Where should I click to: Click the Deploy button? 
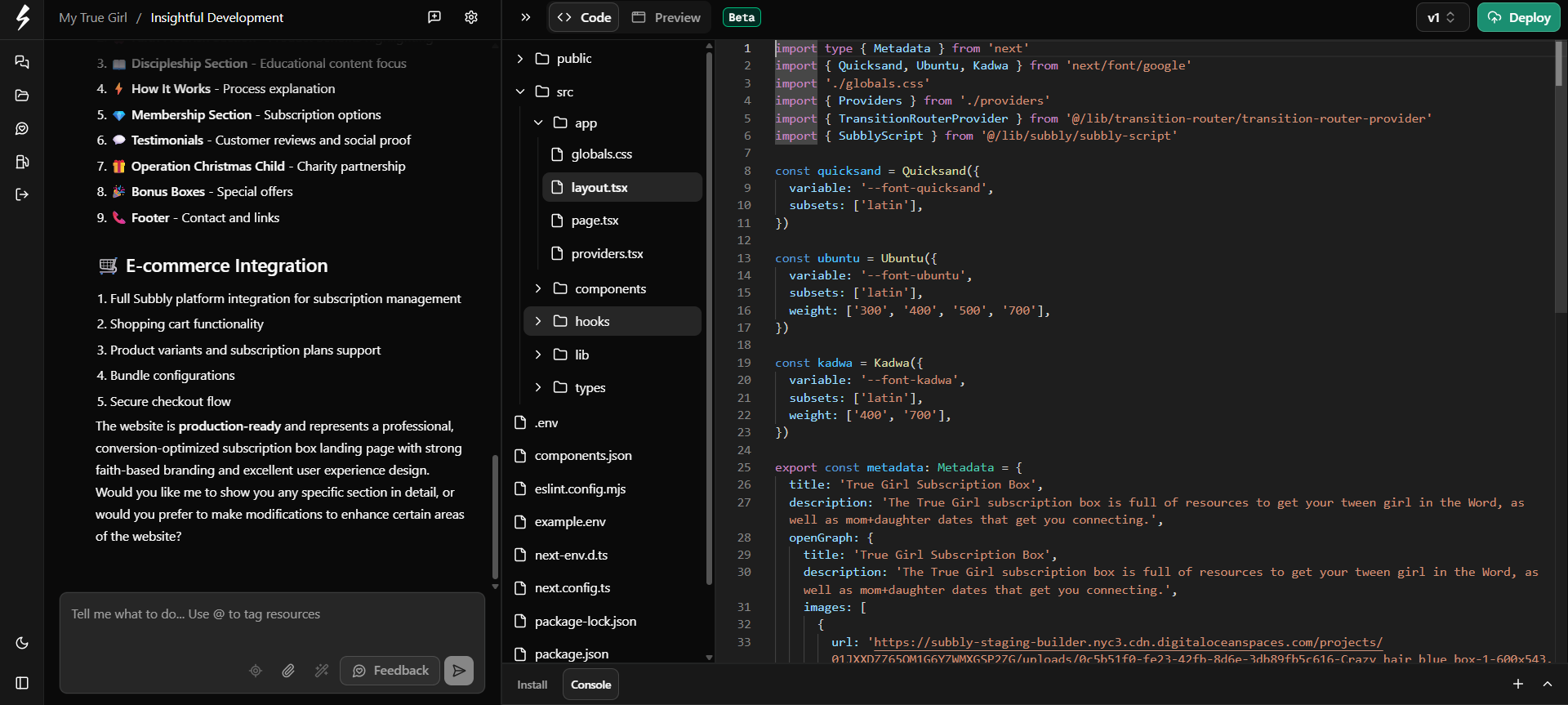pyautogui.click(x=1518, y=17)
